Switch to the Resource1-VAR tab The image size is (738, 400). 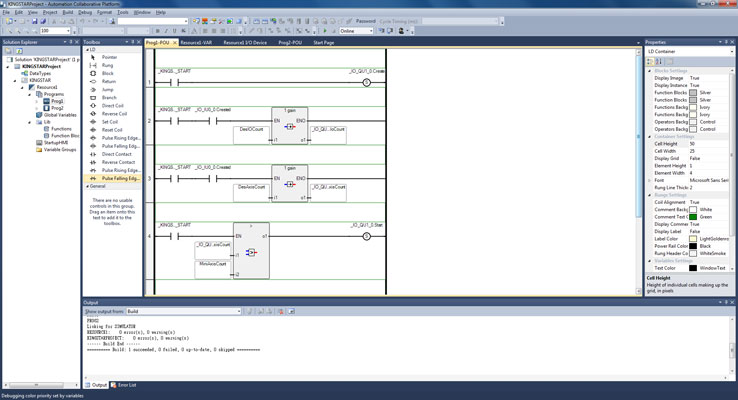click(196, 42)
